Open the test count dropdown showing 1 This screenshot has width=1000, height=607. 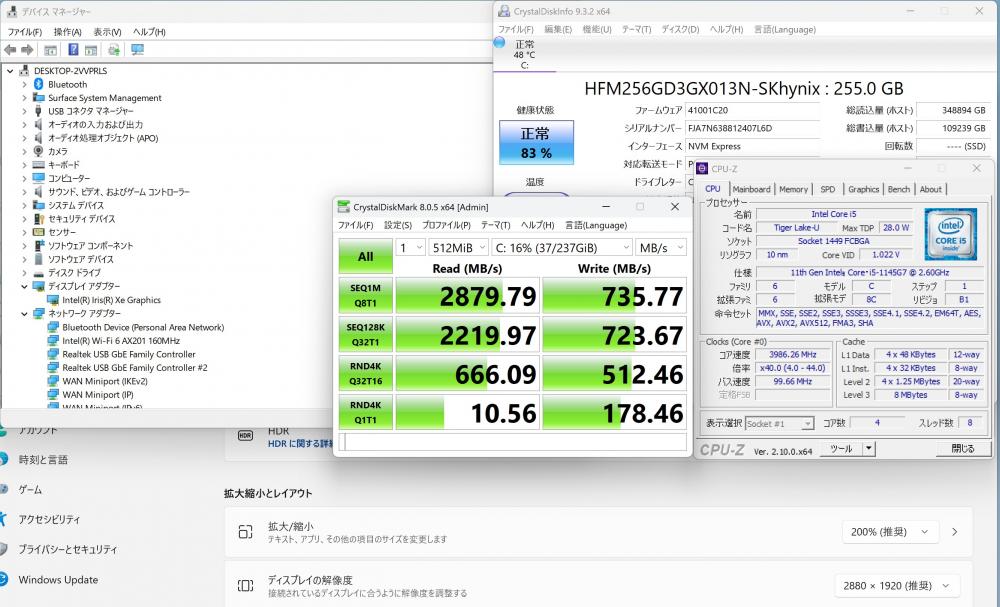pyautogui.click(x=411, y=247)
